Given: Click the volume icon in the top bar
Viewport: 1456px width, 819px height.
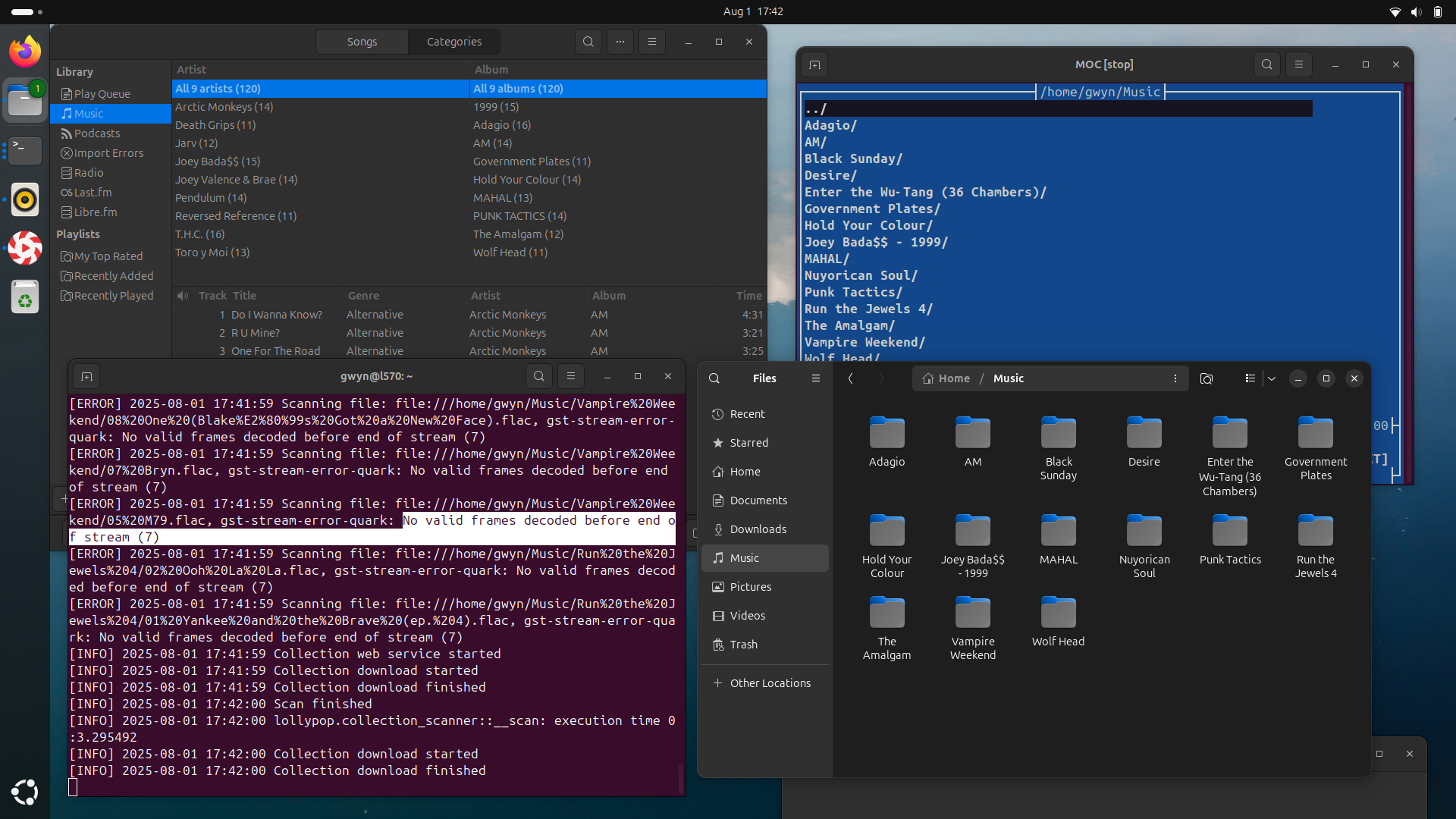Looking at the screenshot, I should pos(1417,12).
